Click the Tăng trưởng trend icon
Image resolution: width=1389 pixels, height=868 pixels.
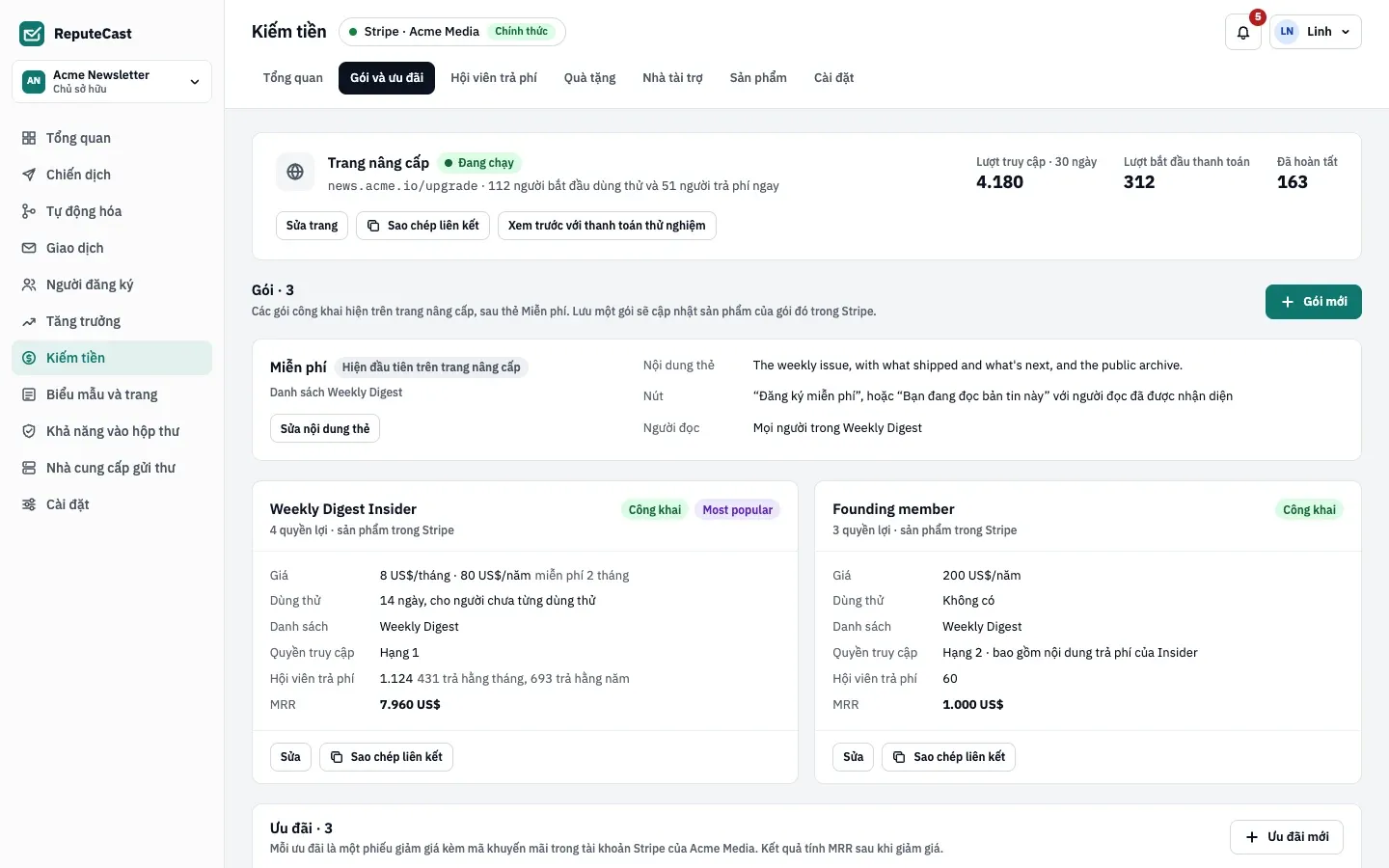coord(29,321)
